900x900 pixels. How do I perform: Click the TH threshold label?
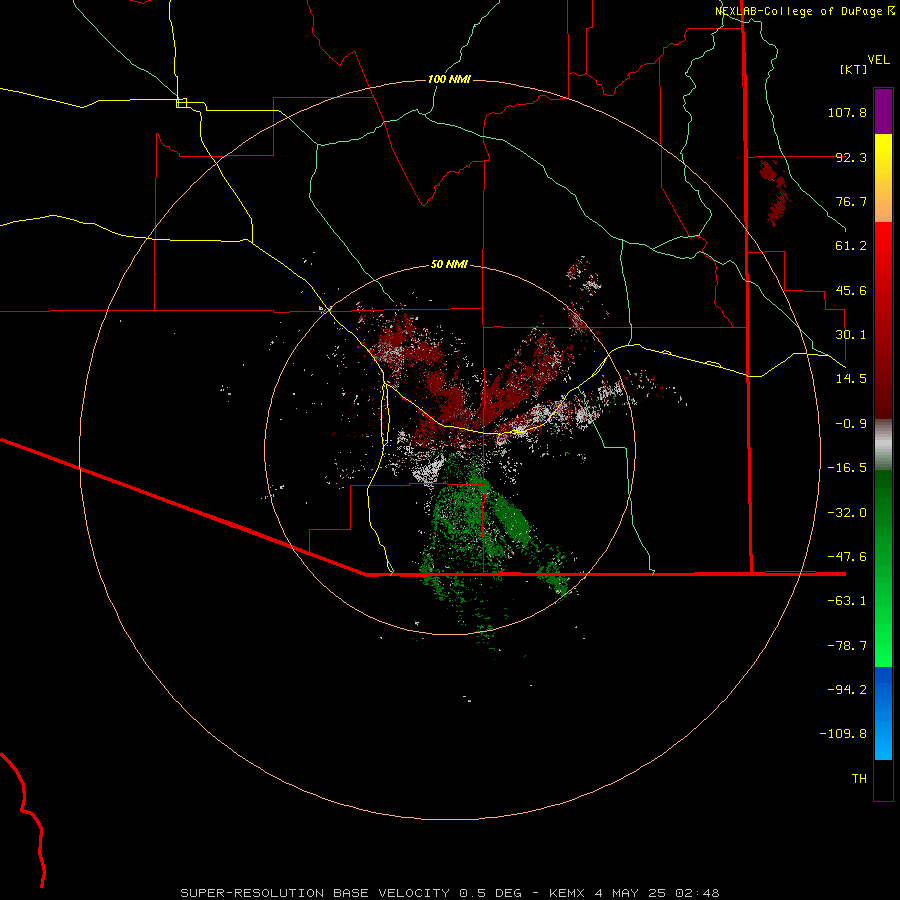tap(859, 779)
